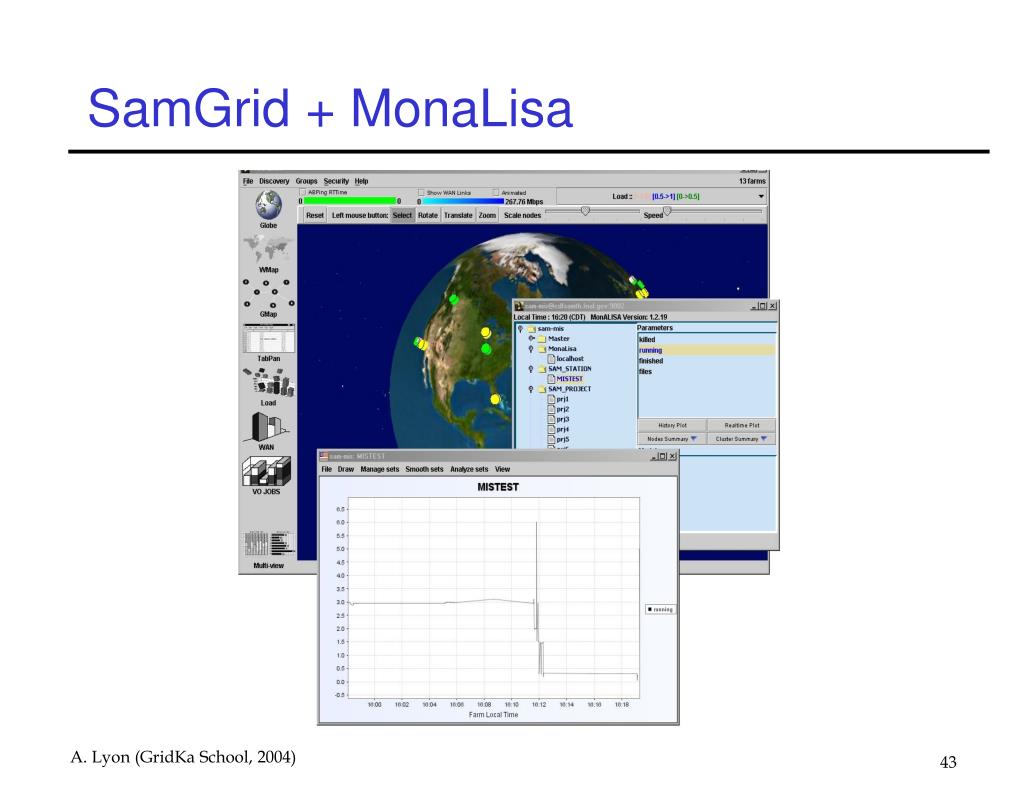
Task: Open Analyze sets menu in MISTEST window
Action: pos(469,469)
